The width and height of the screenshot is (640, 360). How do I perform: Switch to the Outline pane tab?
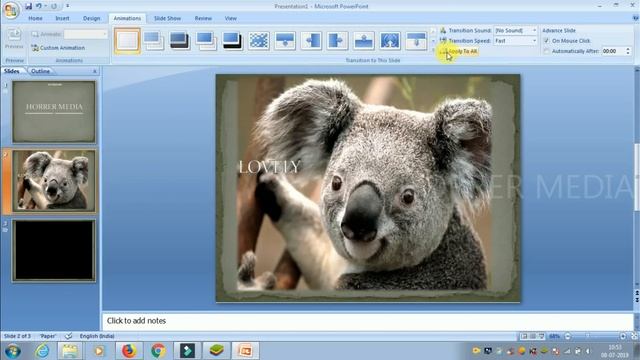pyautogui.click(x=40, y=71)
